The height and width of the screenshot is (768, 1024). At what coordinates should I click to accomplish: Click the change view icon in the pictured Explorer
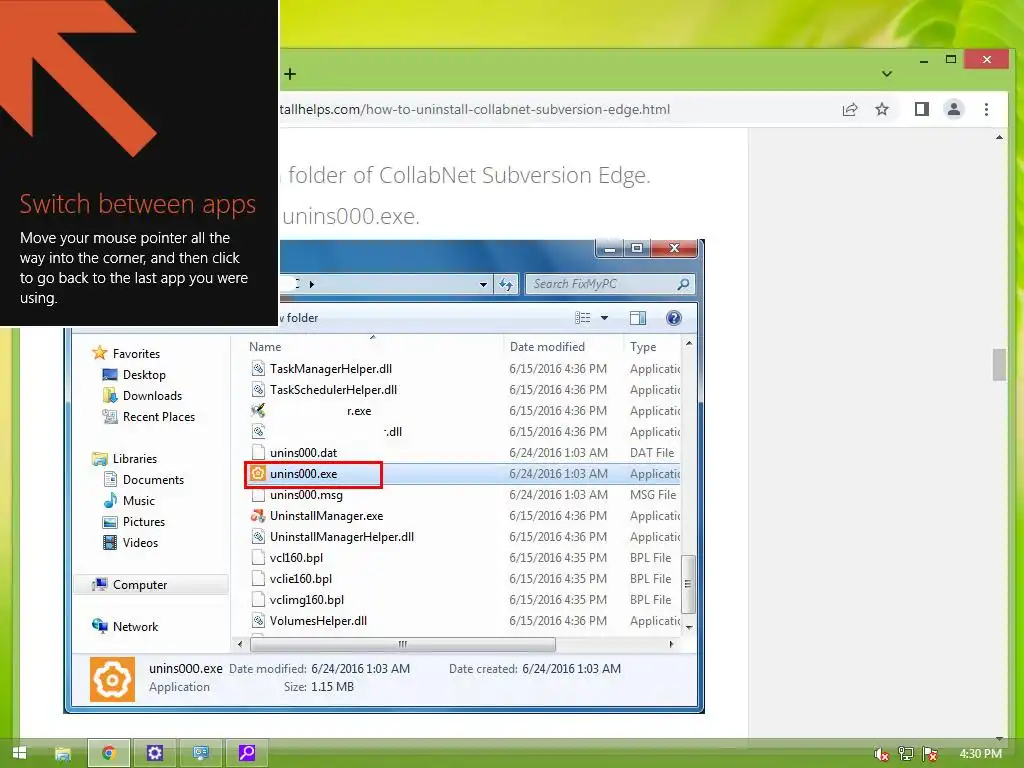coord(583,318)
